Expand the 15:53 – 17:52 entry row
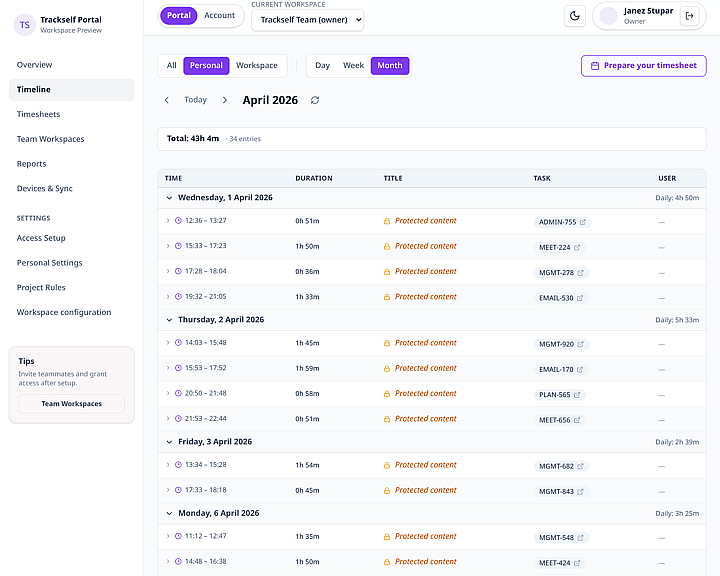This screenshot has height=576, width=720. pos(168,367)
